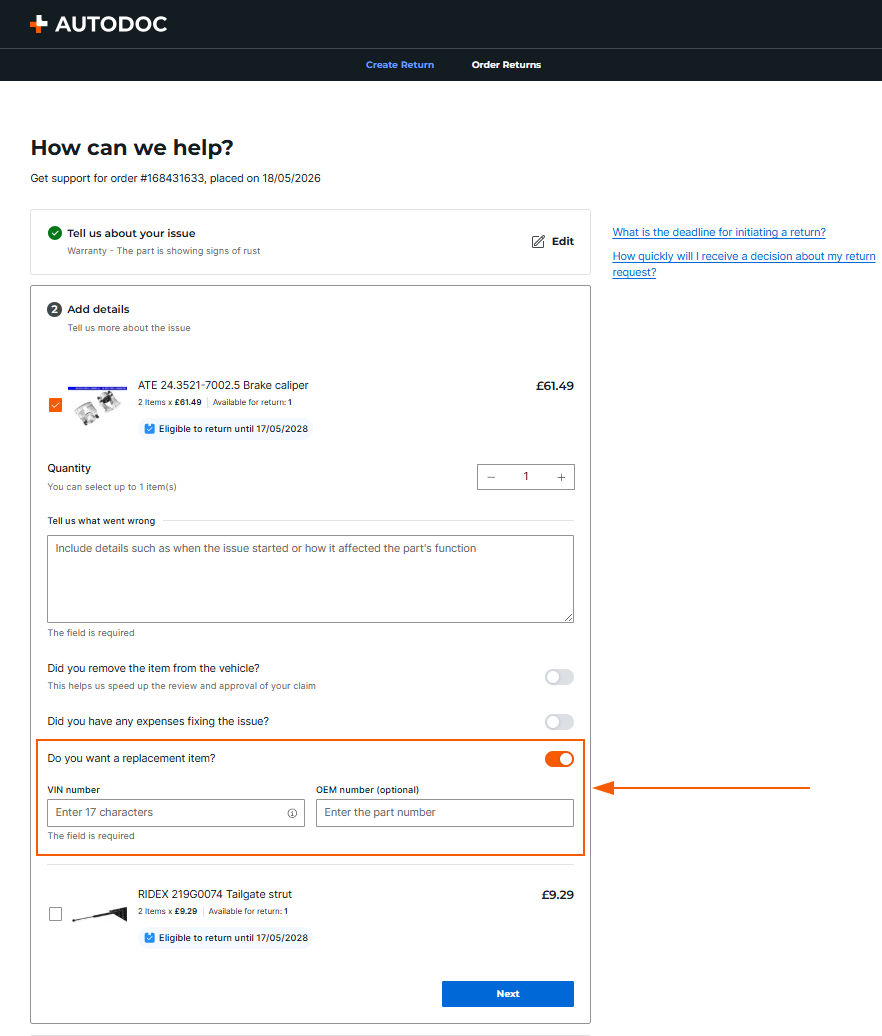Click the brake caliper product thumbnail
This screenshot has height=1036, width=882.
98,405
